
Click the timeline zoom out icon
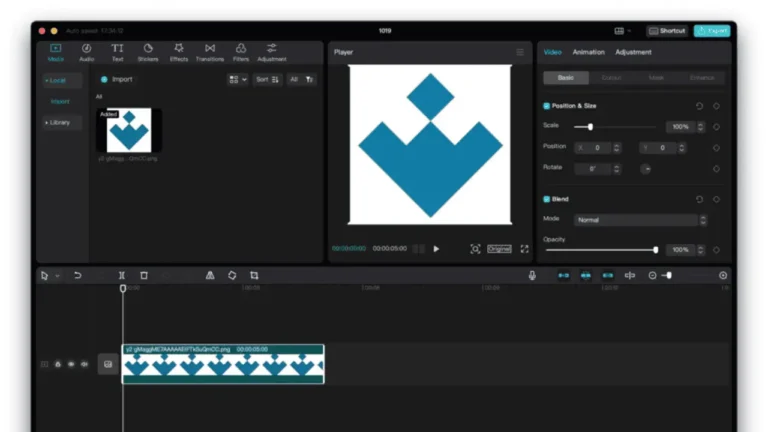[652, 275]
